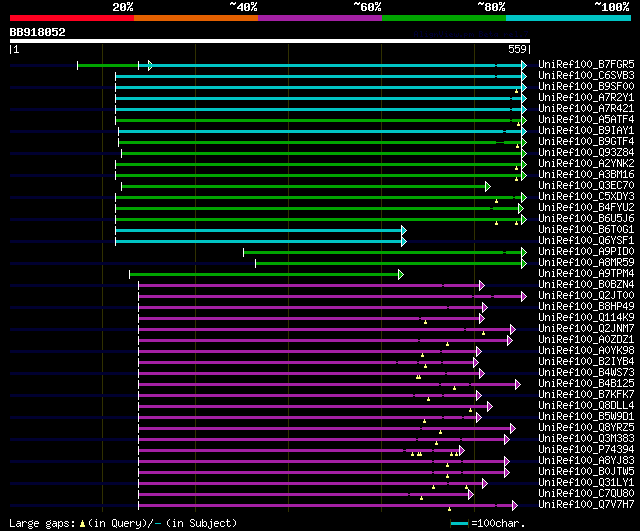Click the A9TPM4 green alignment arrowhead
Viewport: 640px width, 531px height.
pos(401,275)
